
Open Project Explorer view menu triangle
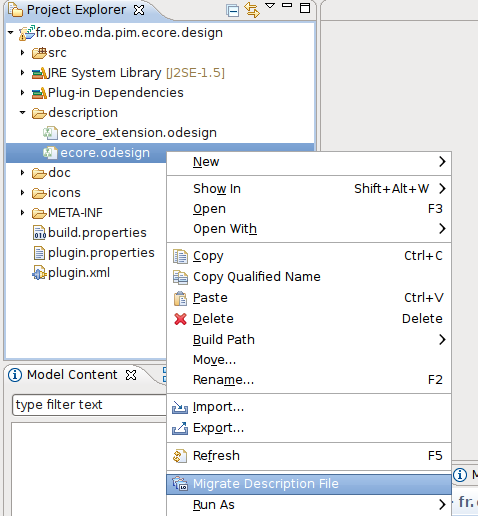click(x=270, y=6)
